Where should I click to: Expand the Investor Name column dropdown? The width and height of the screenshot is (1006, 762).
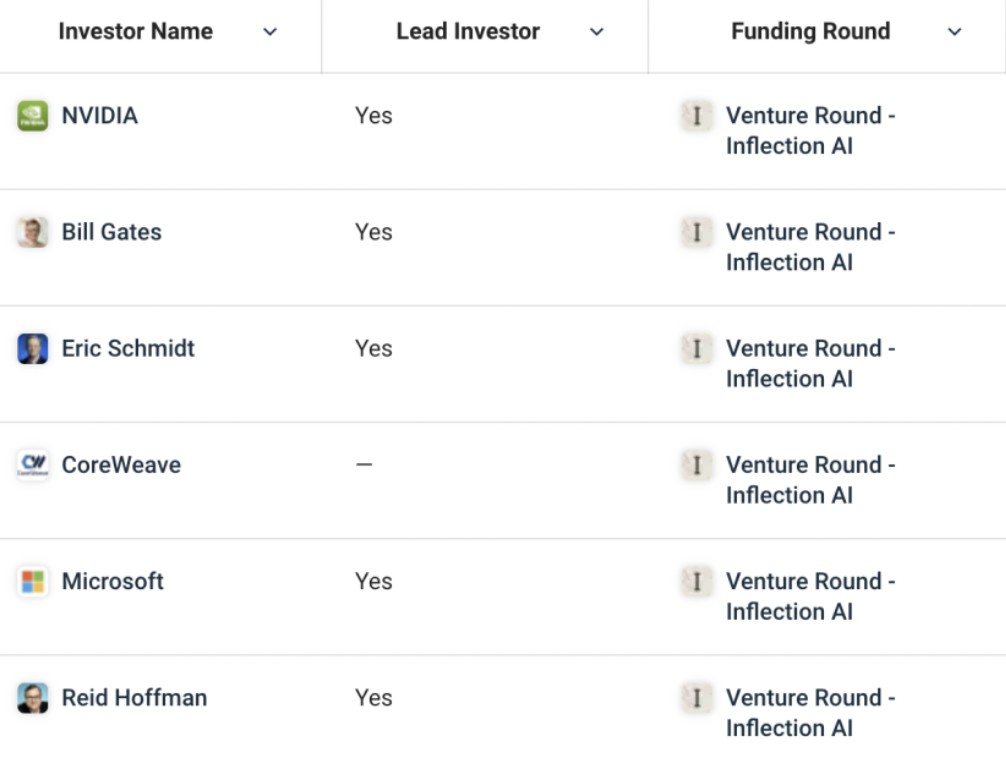click(269, 32)
